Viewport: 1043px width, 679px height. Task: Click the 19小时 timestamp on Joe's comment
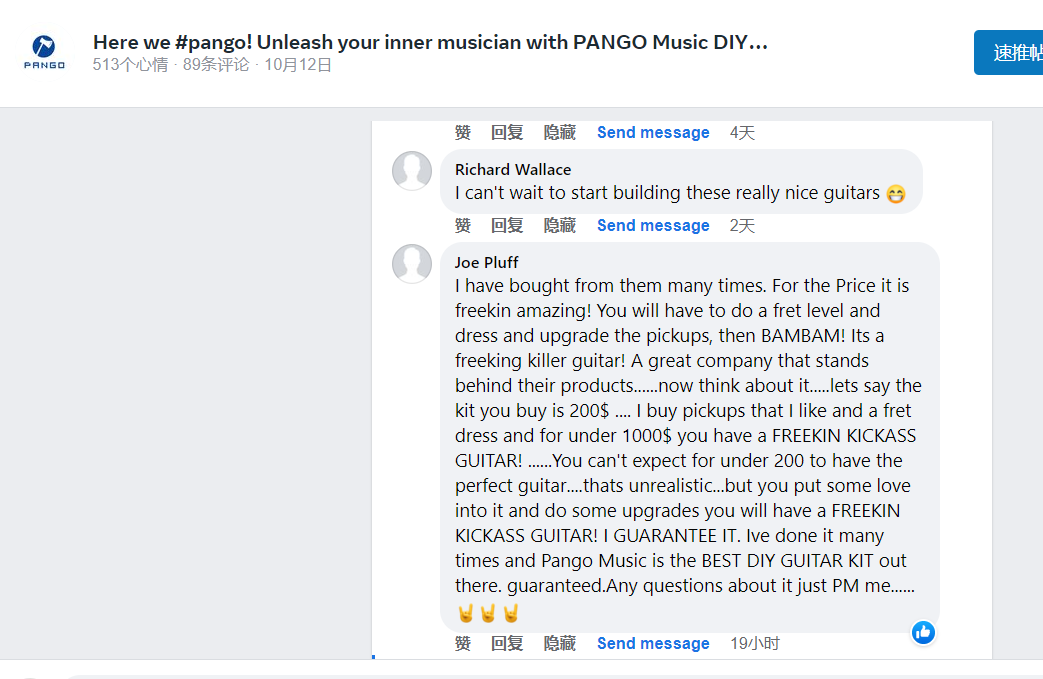757,643
